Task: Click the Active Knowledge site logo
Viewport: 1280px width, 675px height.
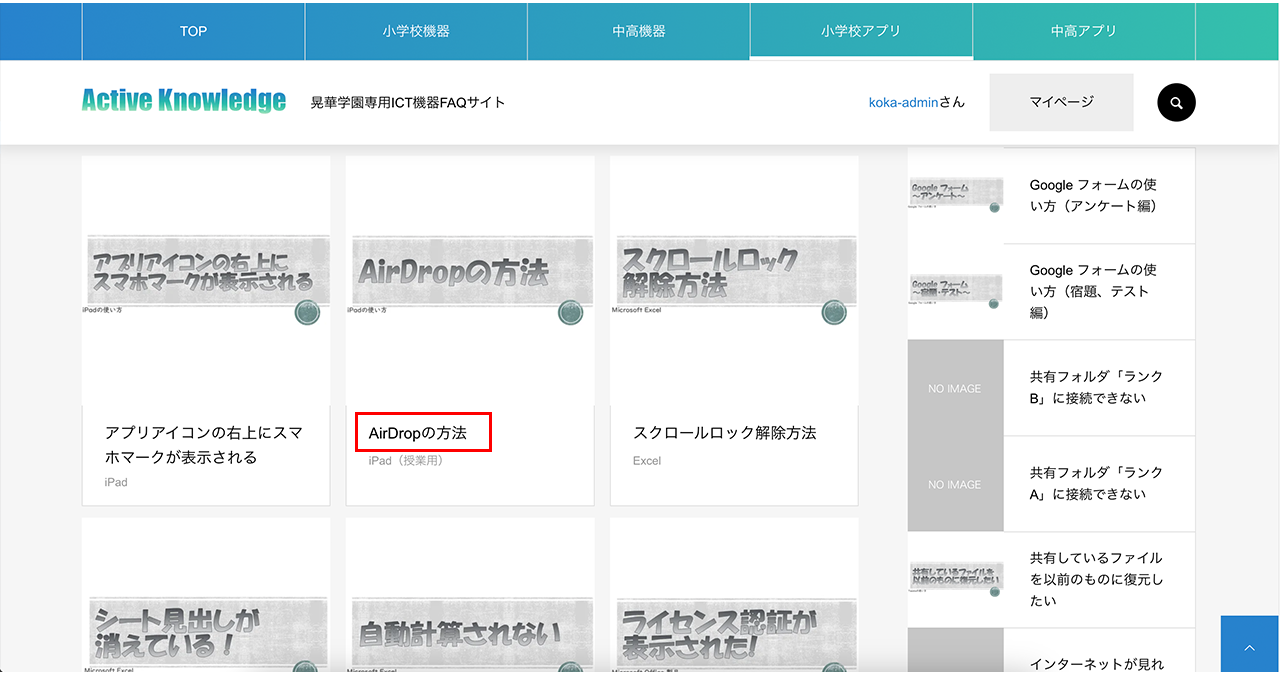Action: [184, 101]
